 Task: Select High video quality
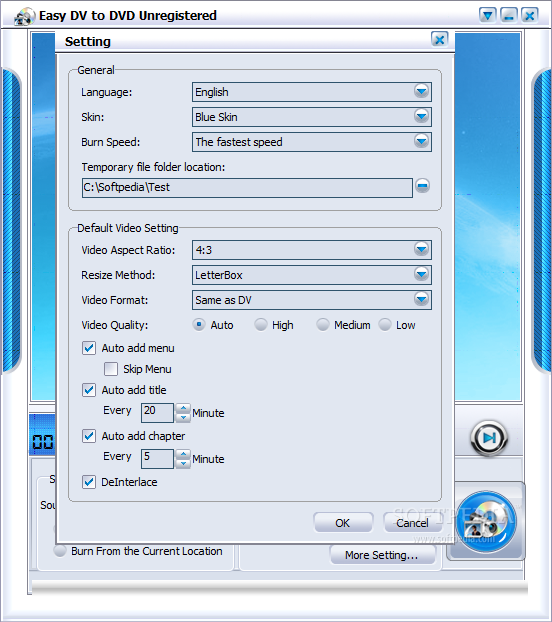coord(261,325)
